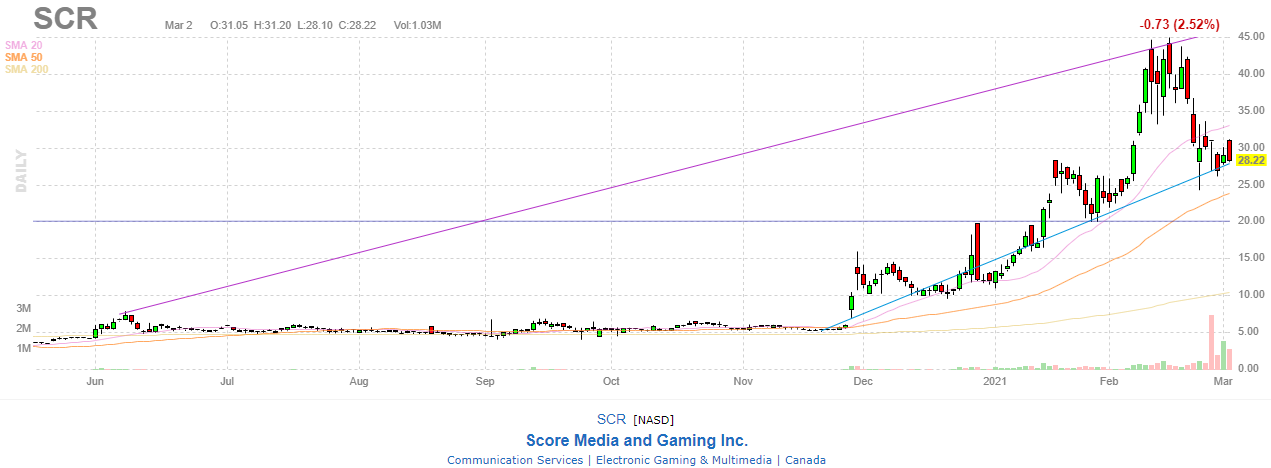Click the tallest red volume bar
Image resolution: width=1271 pixels, height=468 pixels.
click(1211, 342)
